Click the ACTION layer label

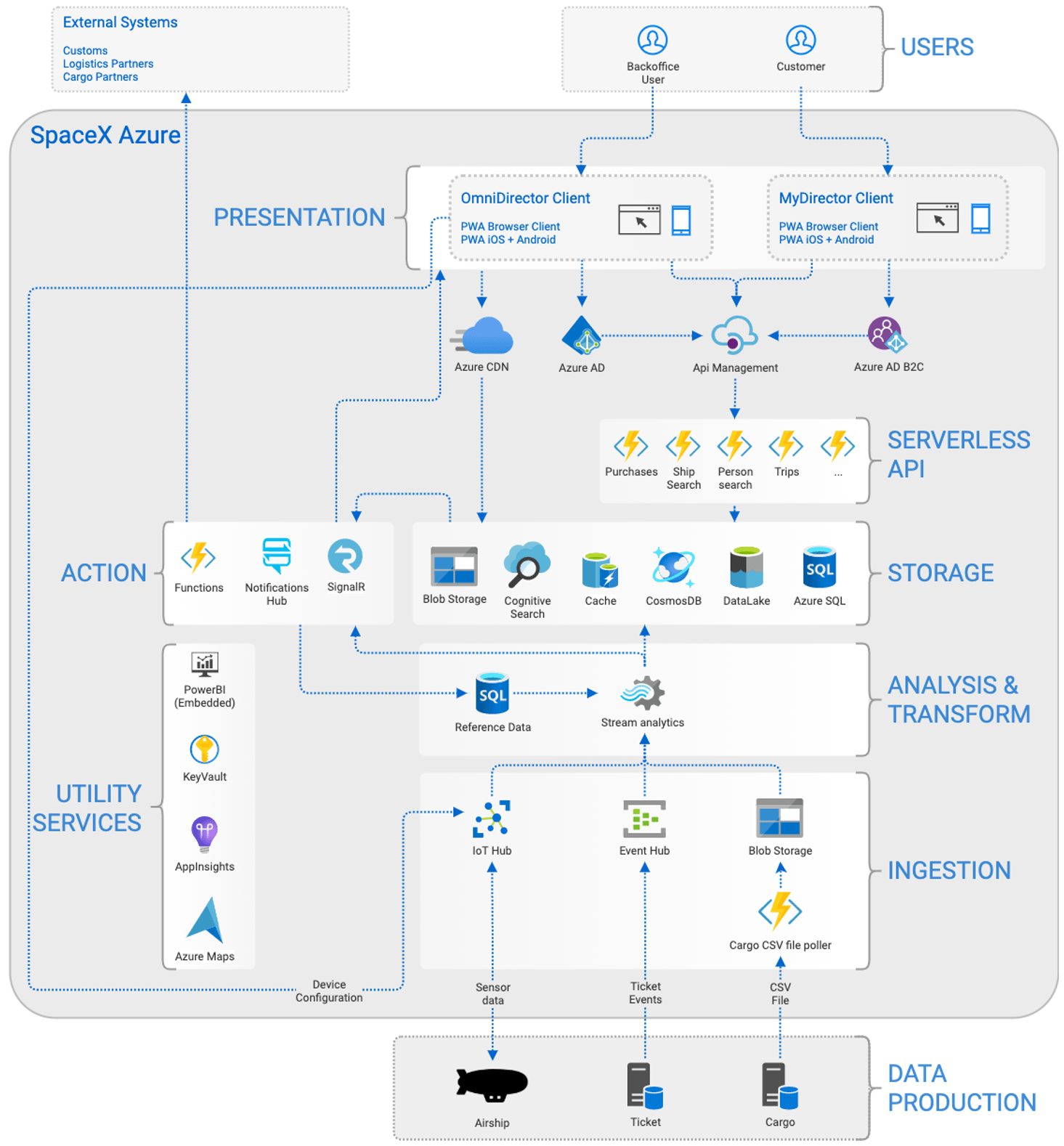[104, 573]
